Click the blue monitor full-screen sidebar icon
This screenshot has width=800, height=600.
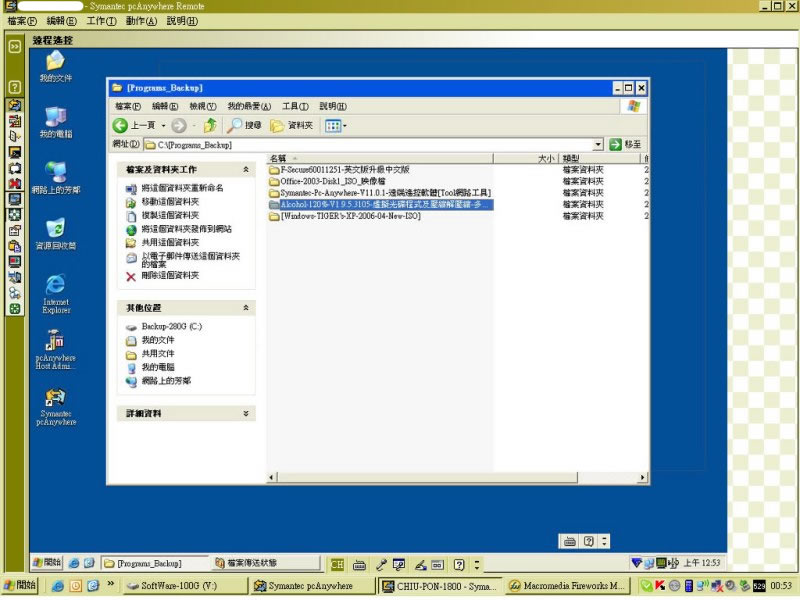[15, 199]
